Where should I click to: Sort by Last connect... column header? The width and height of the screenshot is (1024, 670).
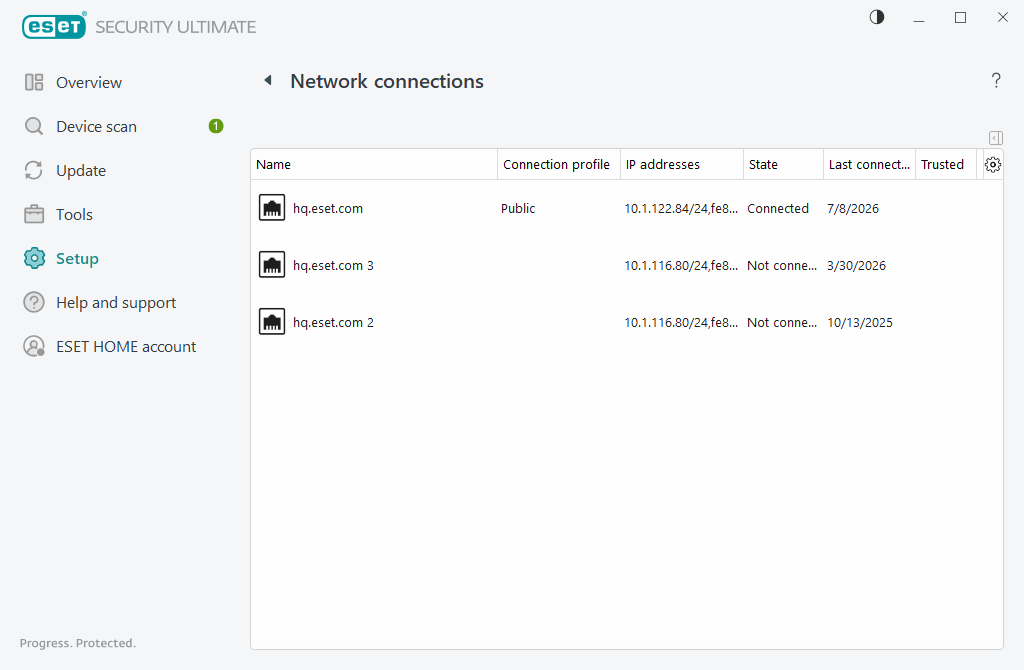tap(869, 165)
